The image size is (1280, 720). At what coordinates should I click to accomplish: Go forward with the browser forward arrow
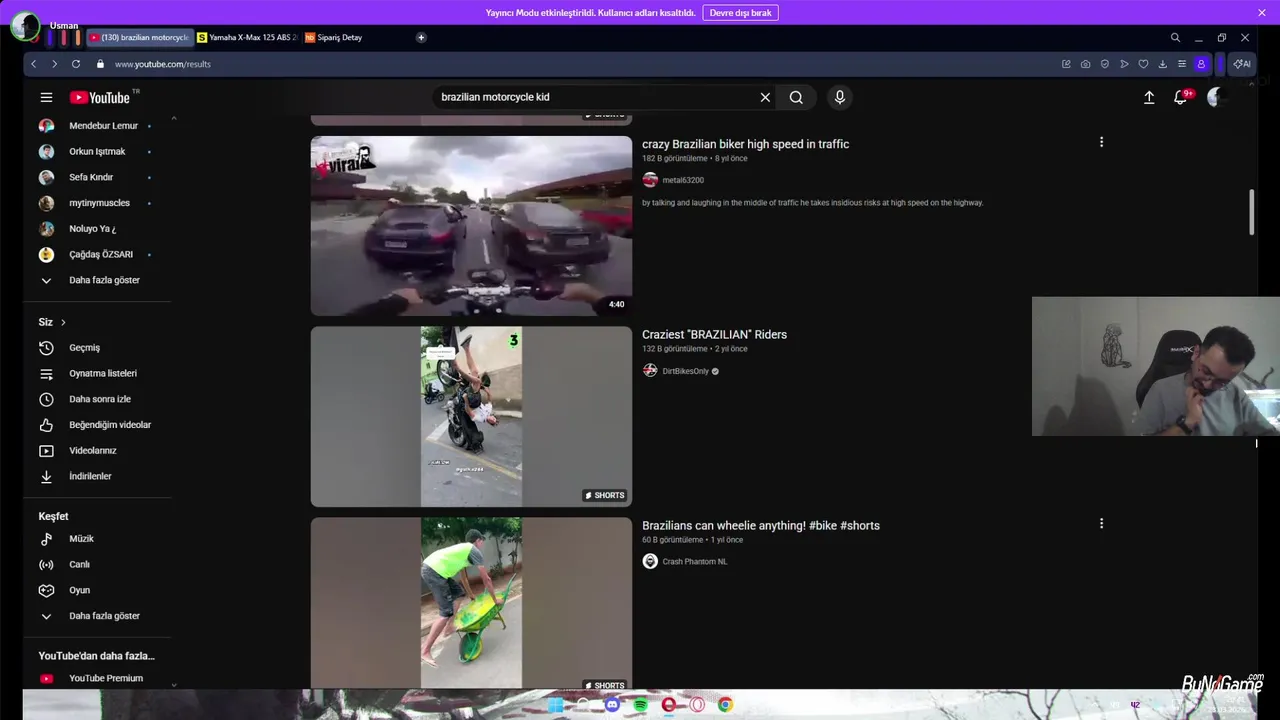click(x=54, y=64)
